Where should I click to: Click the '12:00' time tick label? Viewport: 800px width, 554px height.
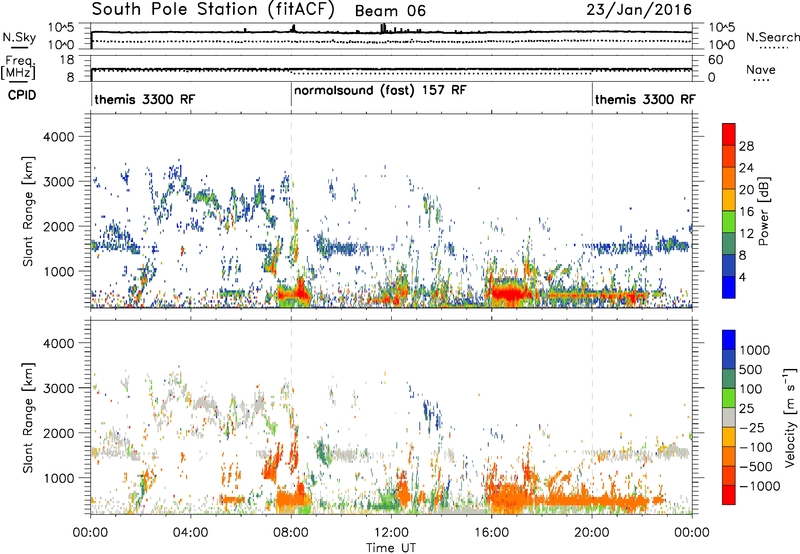point(391,533)
